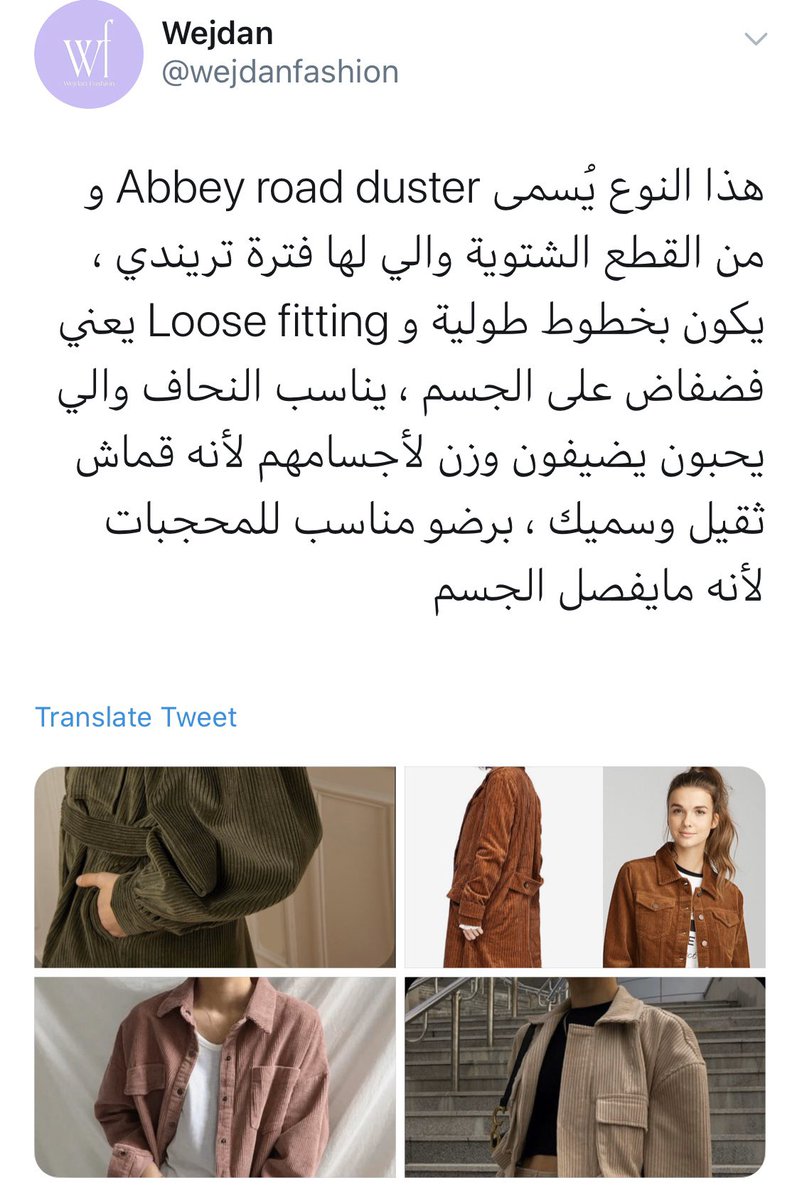Click the Wejdan display name
Screen dimensions: 797x1200
(x=217, y=32)
